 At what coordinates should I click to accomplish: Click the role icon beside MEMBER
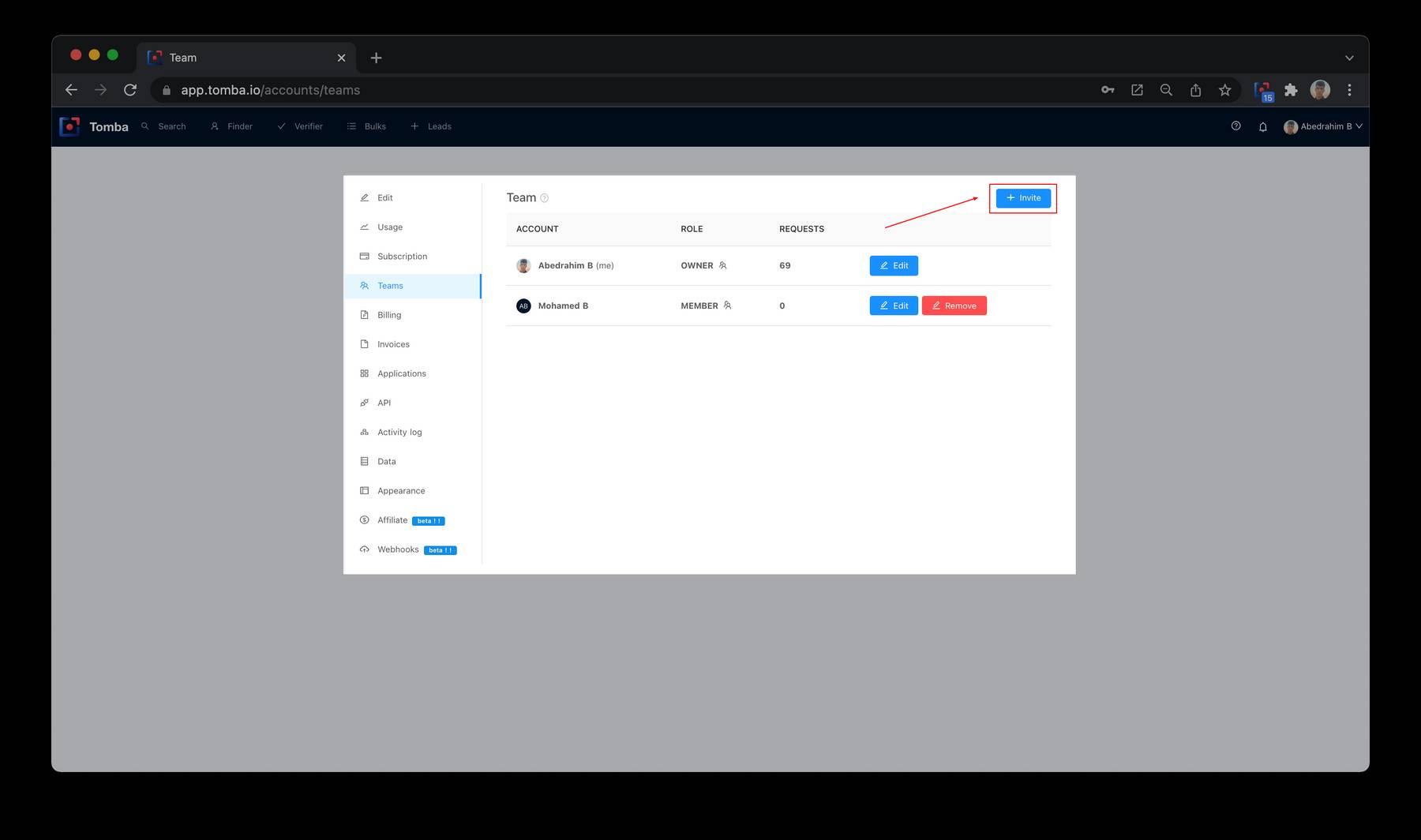coord(727,306)
